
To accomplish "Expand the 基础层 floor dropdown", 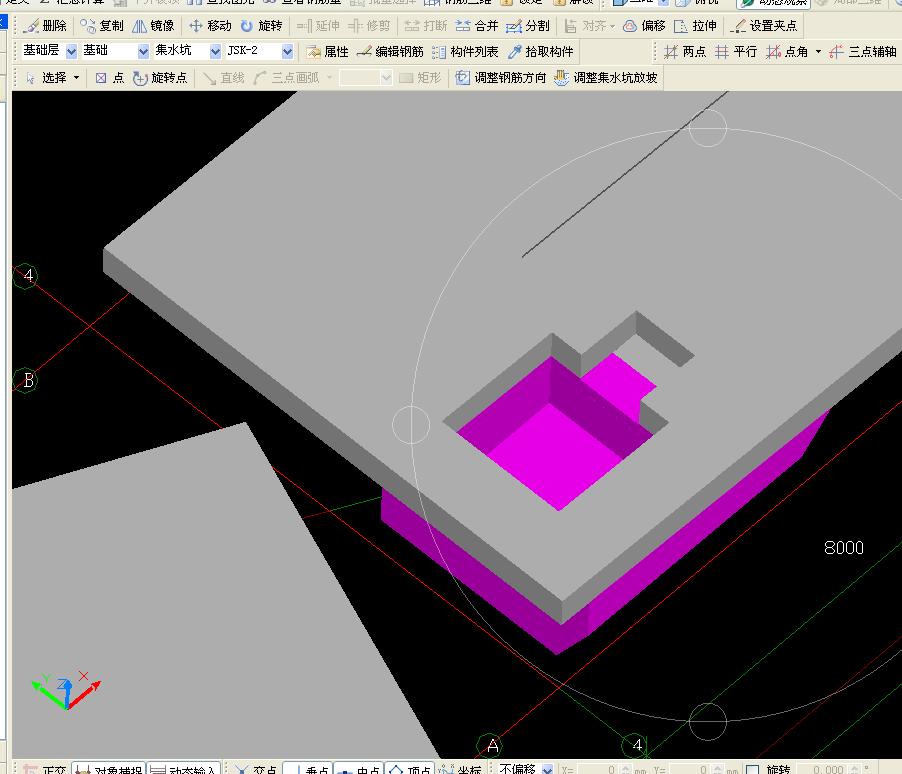I will [x=71, y=52].
